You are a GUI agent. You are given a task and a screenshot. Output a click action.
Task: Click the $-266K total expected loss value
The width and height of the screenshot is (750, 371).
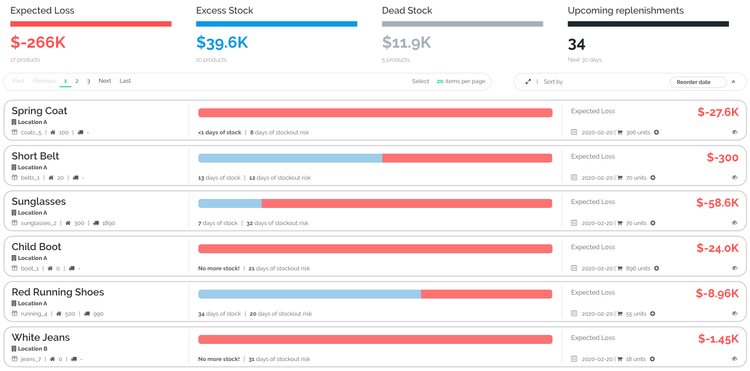click(x=38, y=43)
